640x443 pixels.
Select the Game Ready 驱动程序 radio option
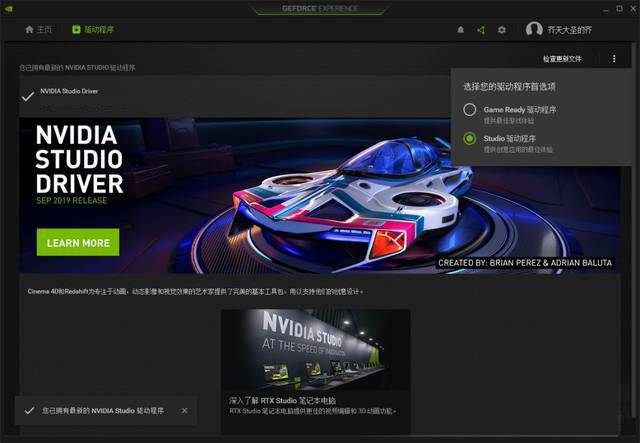pos(470,109)
